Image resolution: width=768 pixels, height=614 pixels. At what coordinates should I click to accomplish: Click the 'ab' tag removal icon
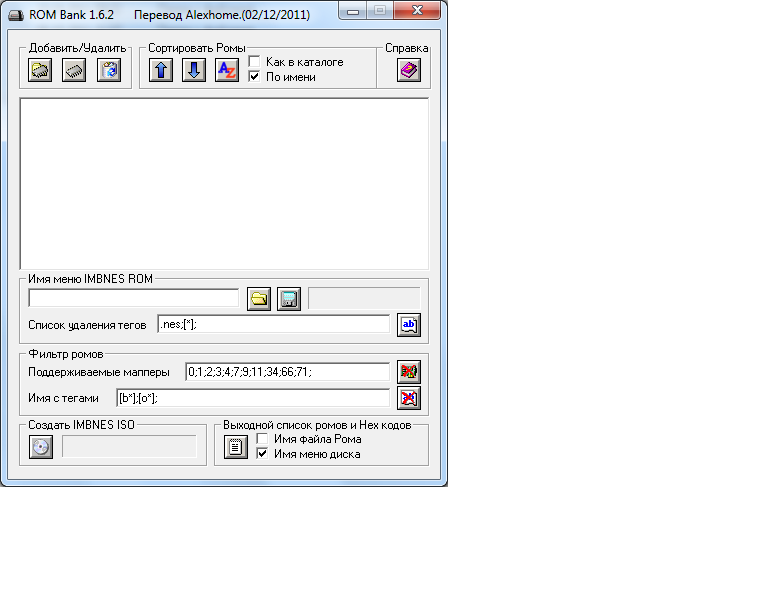click(x=409, y=325)
